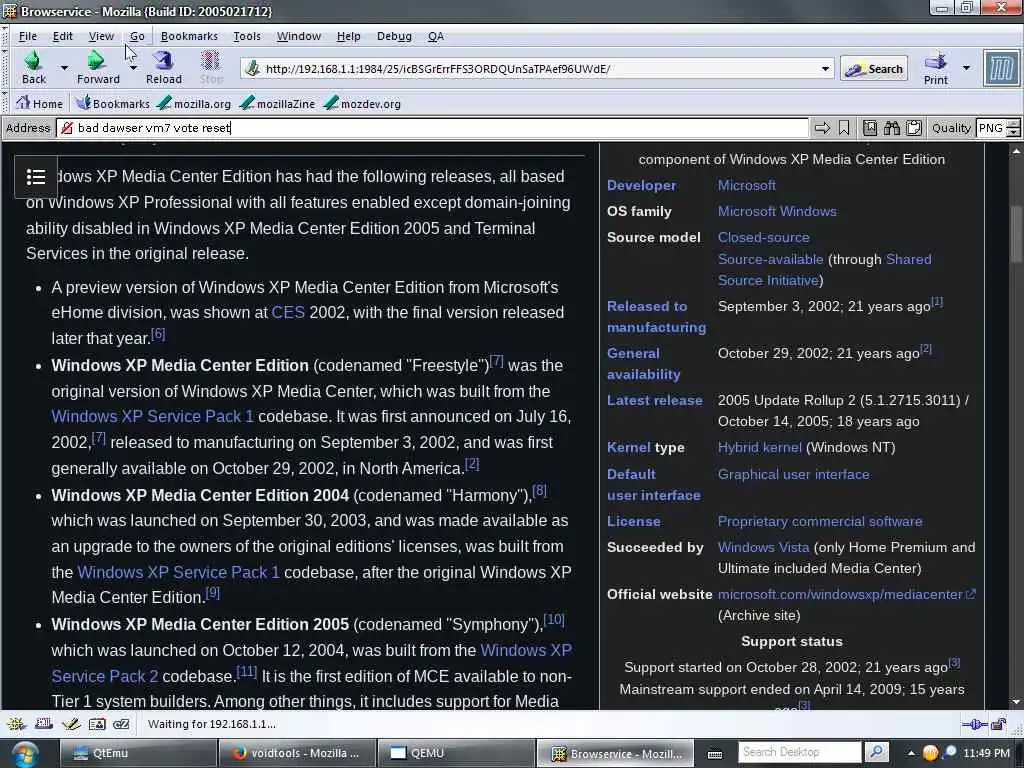Screen dimensions: 1024x768
Task: Open the Window menu
Action: pos(298,36)
